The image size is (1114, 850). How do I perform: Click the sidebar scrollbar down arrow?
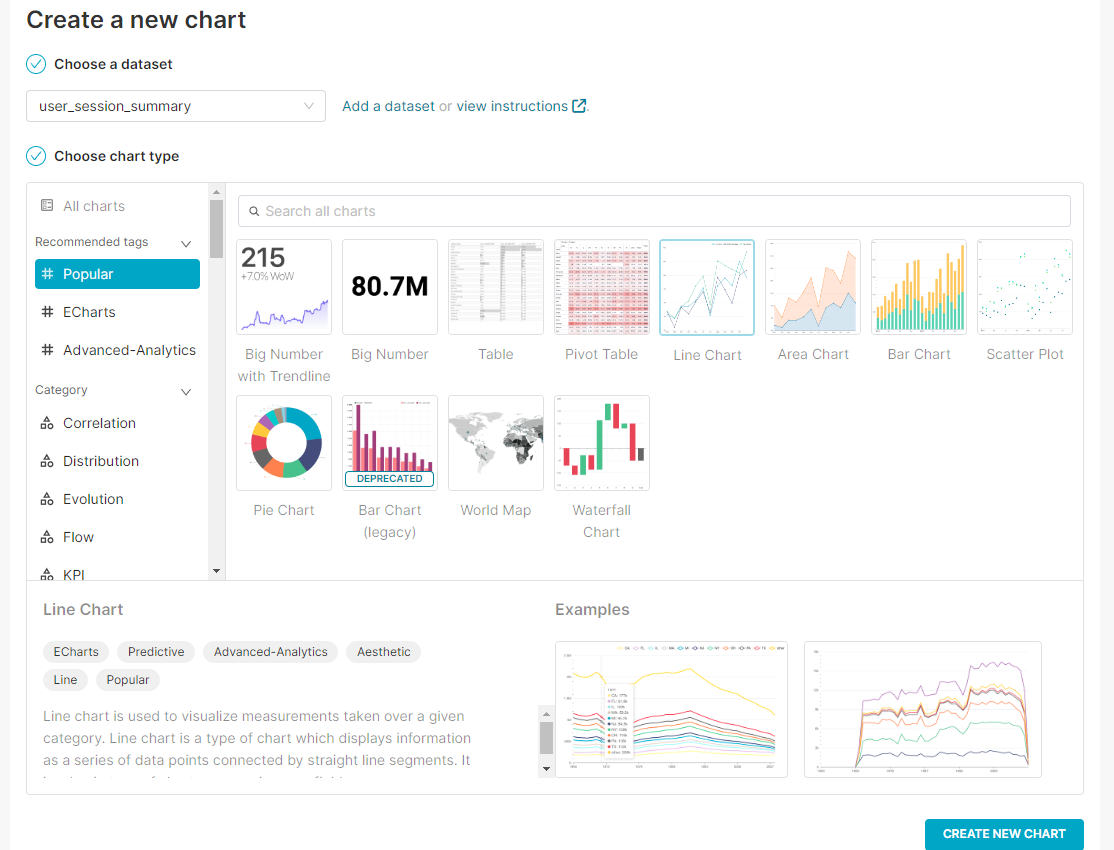click(217, 571)
